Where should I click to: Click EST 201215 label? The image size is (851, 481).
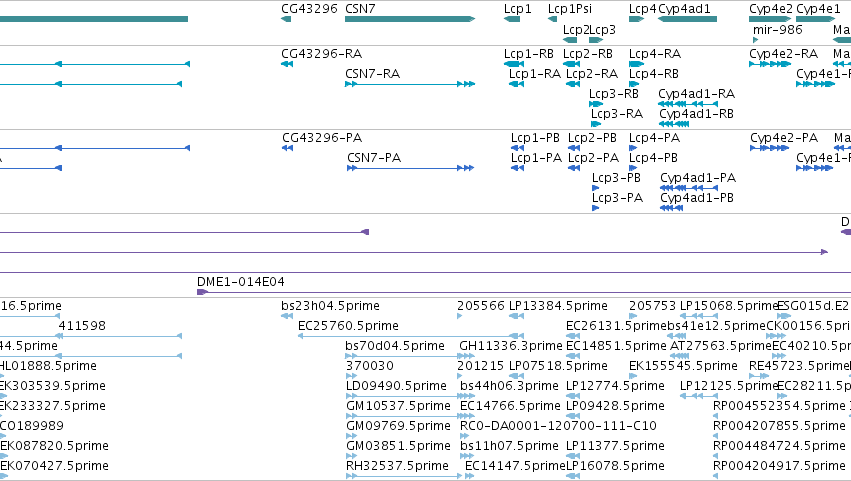481,366
